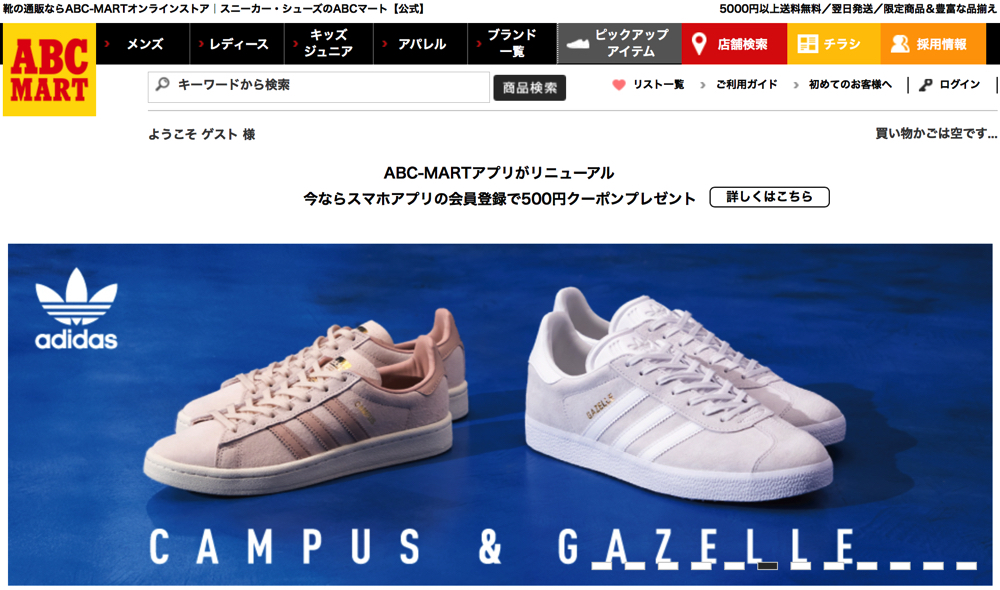This screenshot has width=1000, height=590.
Task: Expand the アパレル category
Action: coord(420,44)
